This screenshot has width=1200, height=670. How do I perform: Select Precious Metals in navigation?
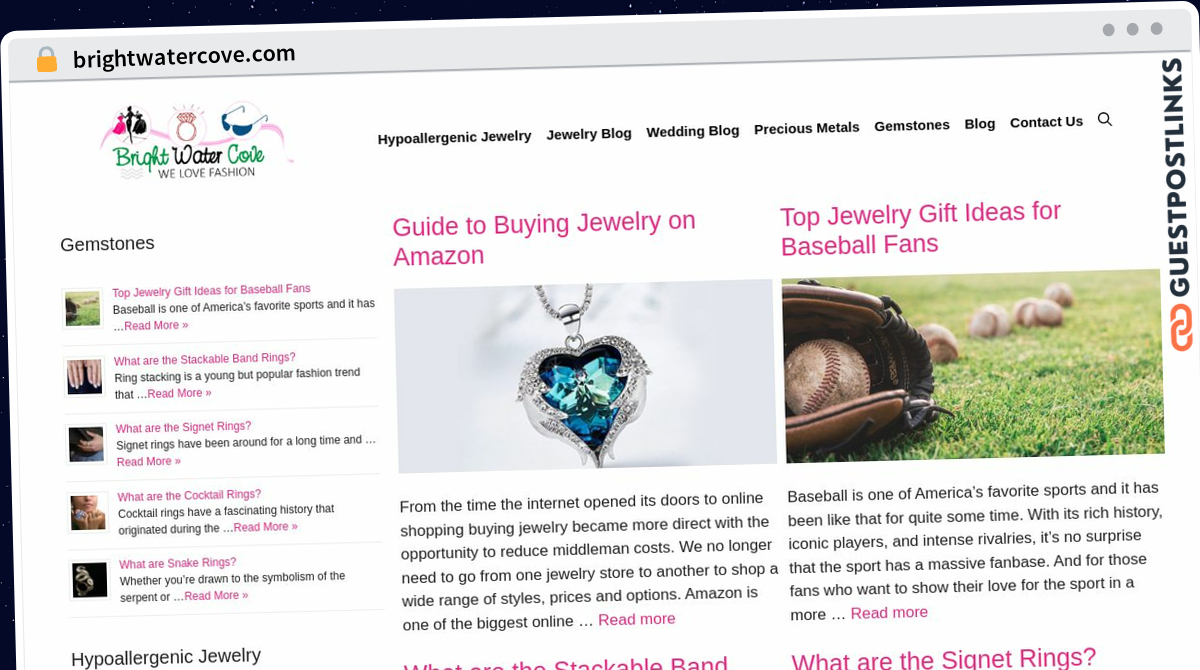(806, 128)
